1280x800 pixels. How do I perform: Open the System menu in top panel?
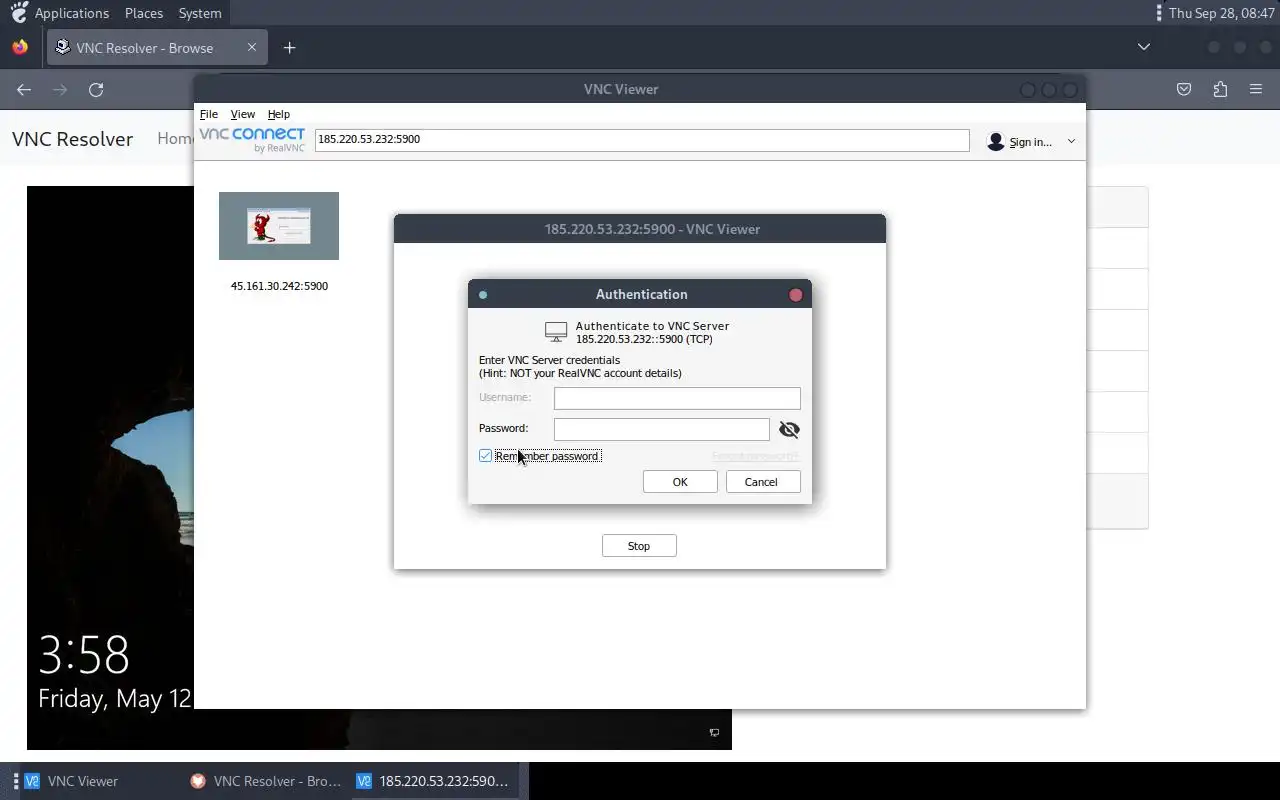point(200,13)
